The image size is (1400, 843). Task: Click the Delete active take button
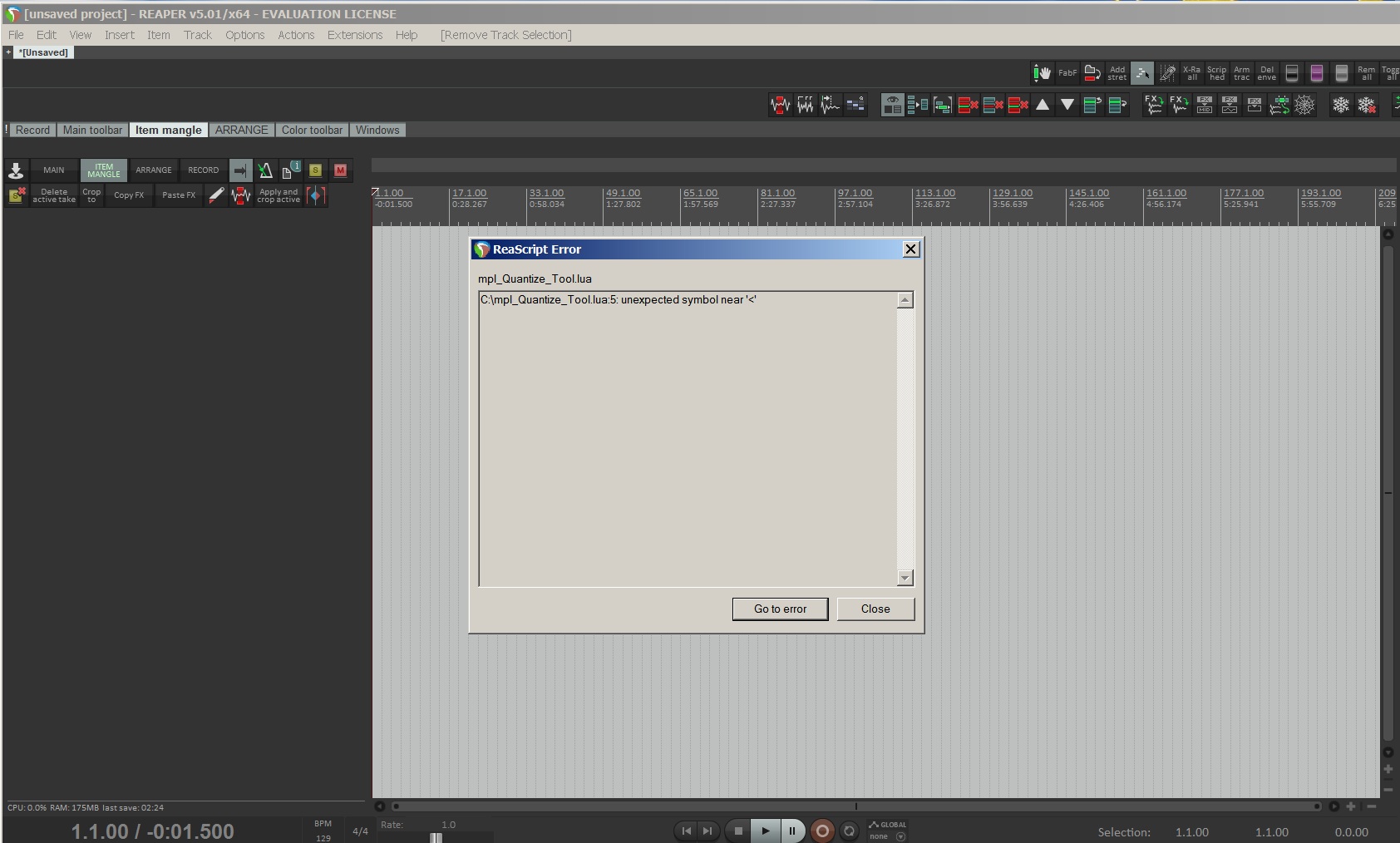tap(54, 195)
